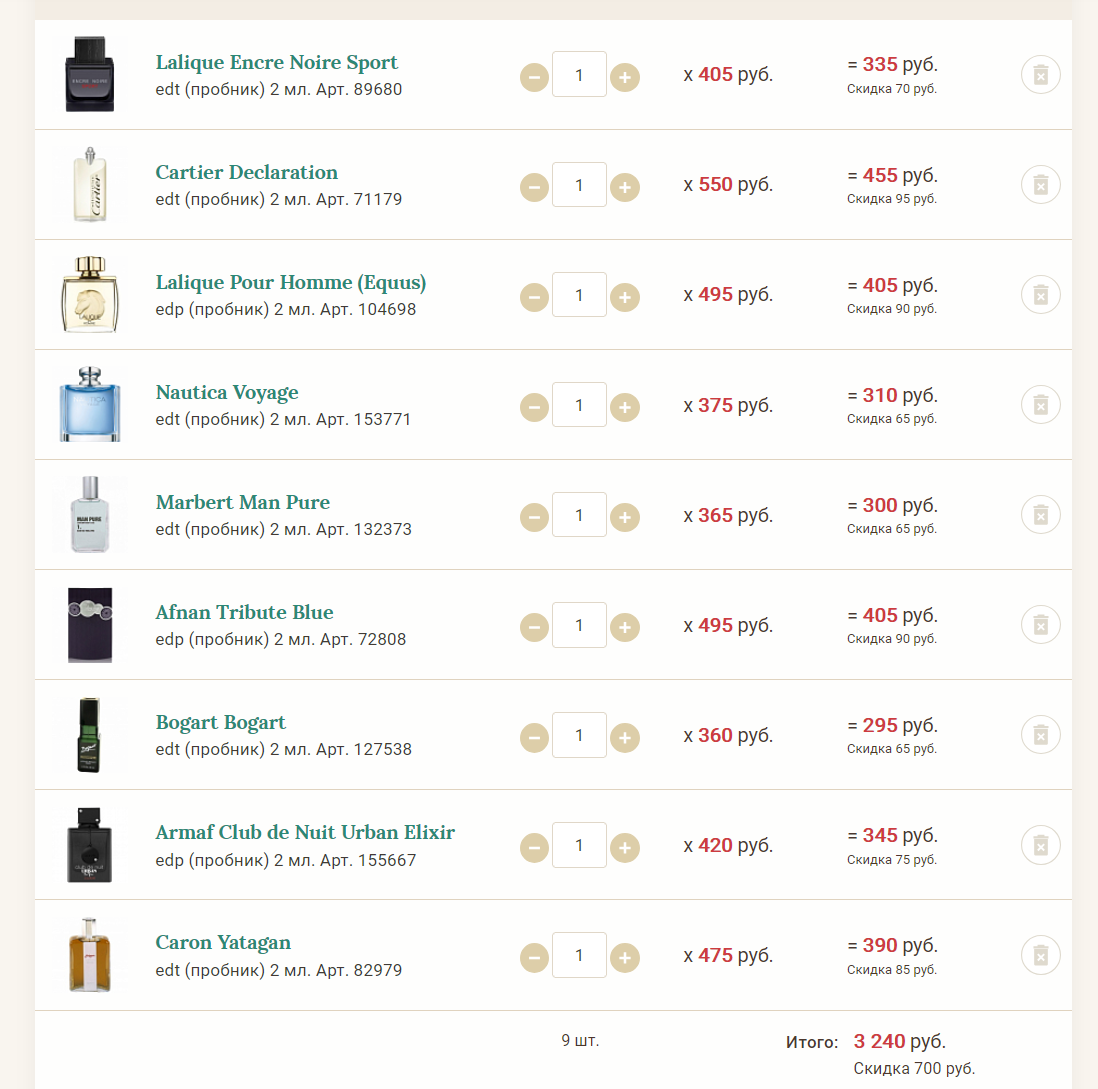Delete Afnan Tribute Blue from cart
Viewport: 1098px width, 1089px height.
[1041, 625]
